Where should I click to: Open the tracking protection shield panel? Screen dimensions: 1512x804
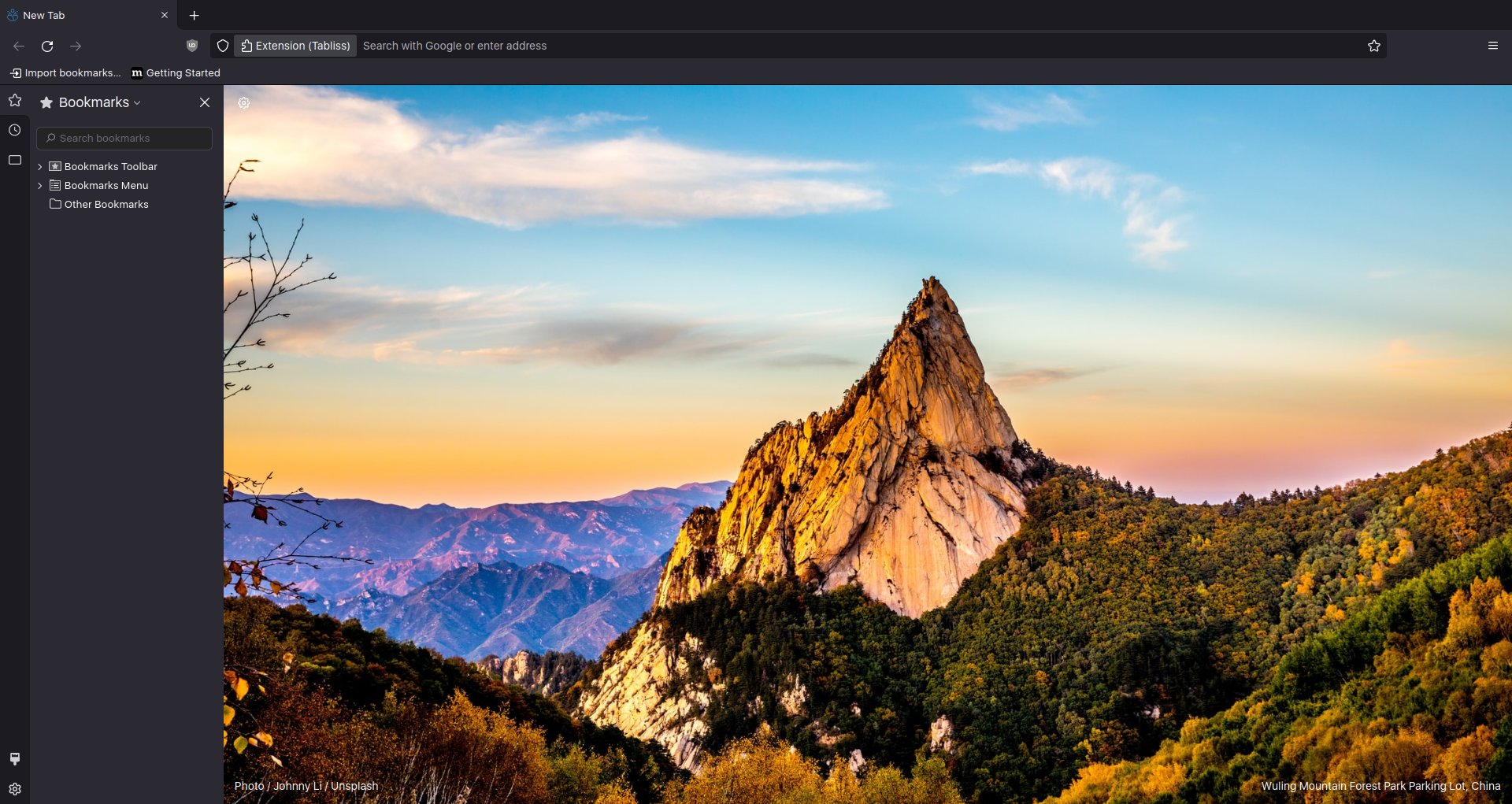point(223,46)
